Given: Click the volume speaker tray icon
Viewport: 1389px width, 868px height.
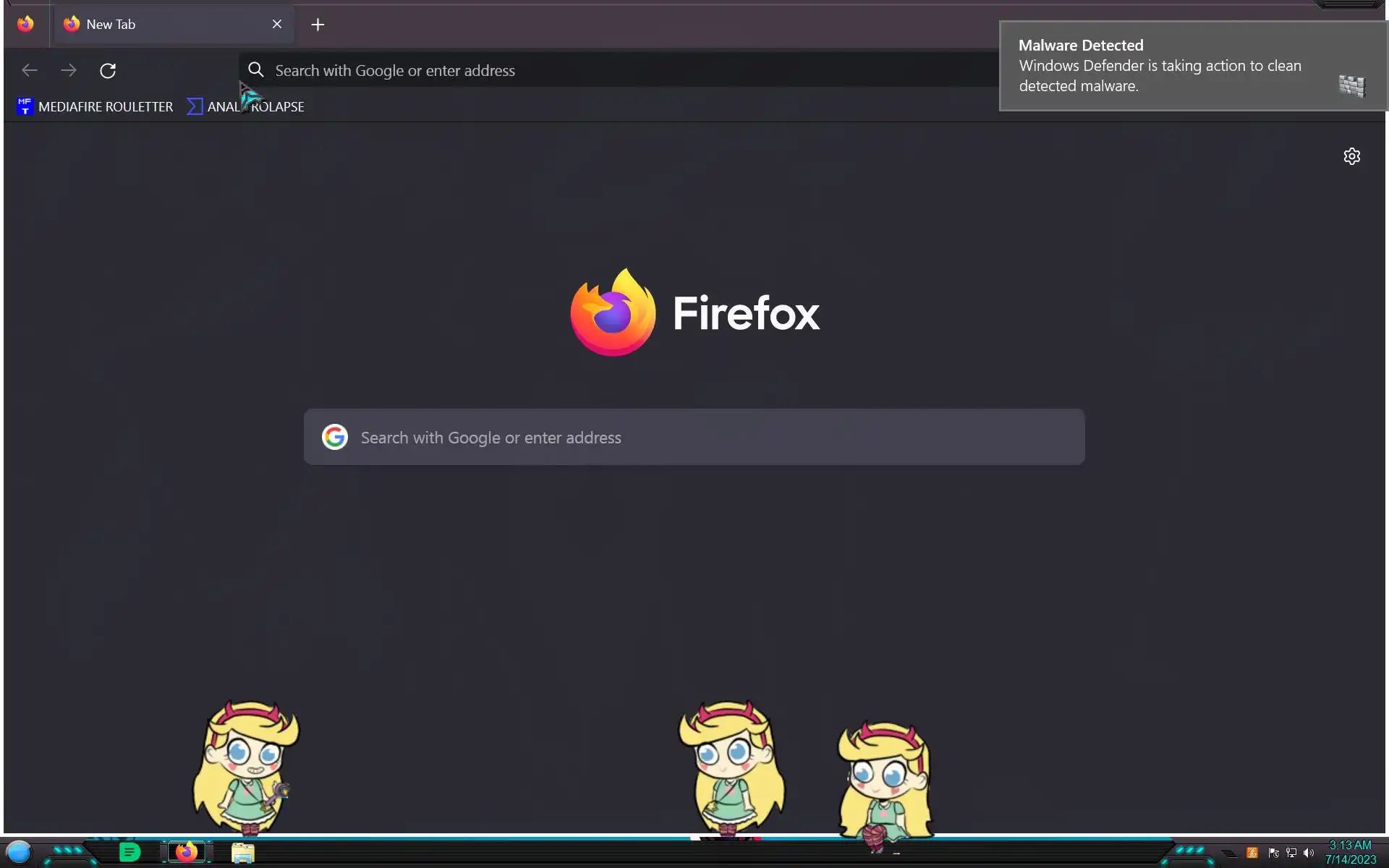Looking at the screenshot, I should coord(1308,853).
